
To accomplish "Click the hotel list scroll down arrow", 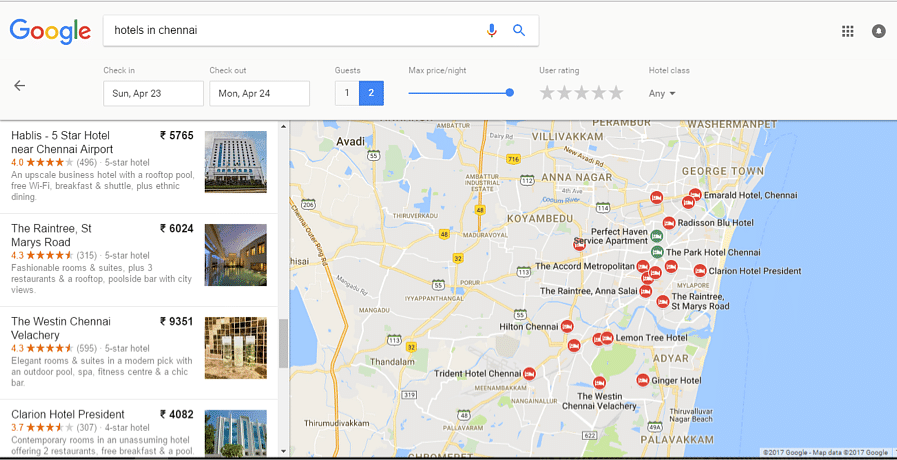I will pyautogui.click(x=284, y=451).
